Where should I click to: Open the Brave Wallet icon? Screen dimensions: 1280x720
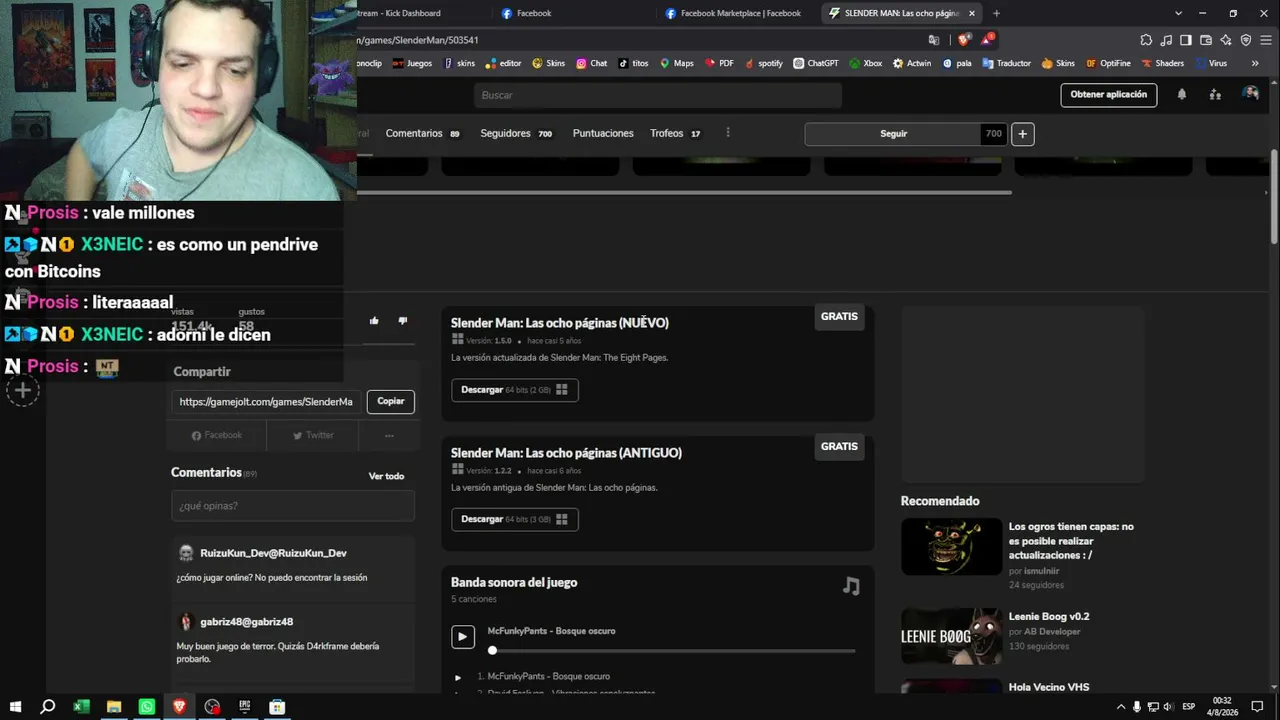[1206, 40]
